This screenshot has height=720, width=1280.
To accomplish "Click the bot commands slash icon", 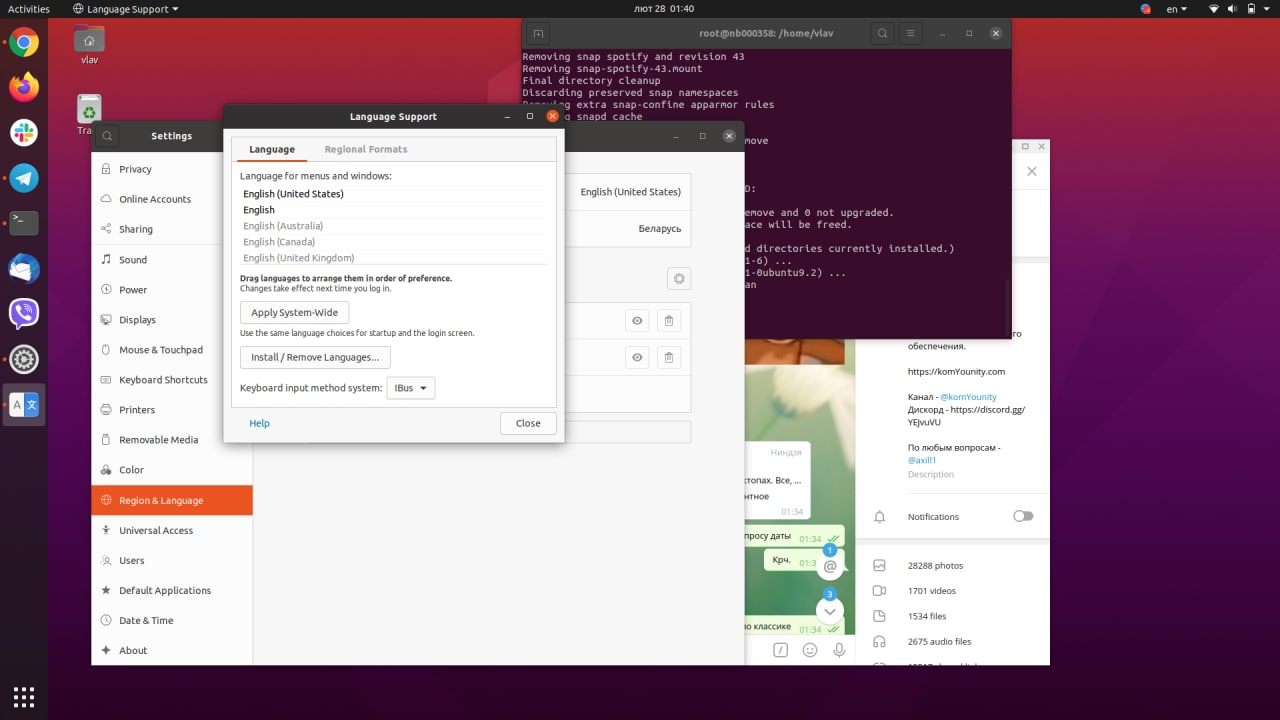I will click(x=781, y=650).
